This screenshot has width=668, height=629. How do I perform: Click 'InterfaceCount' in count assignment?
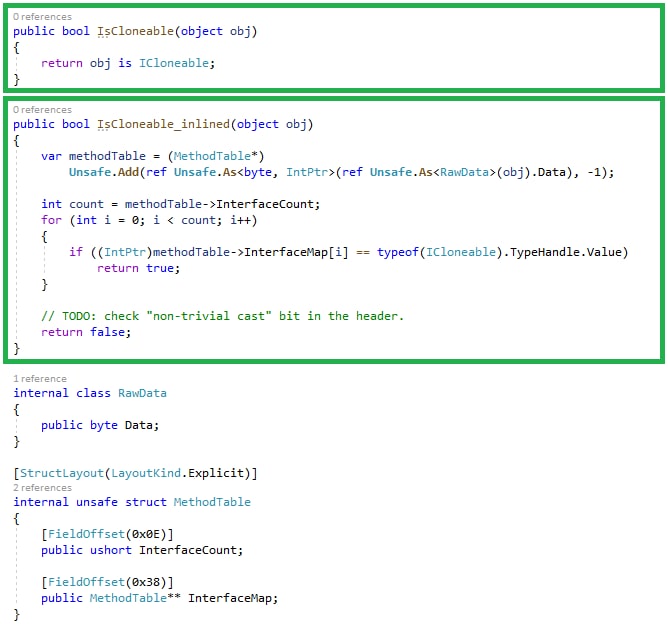[265, 204]
